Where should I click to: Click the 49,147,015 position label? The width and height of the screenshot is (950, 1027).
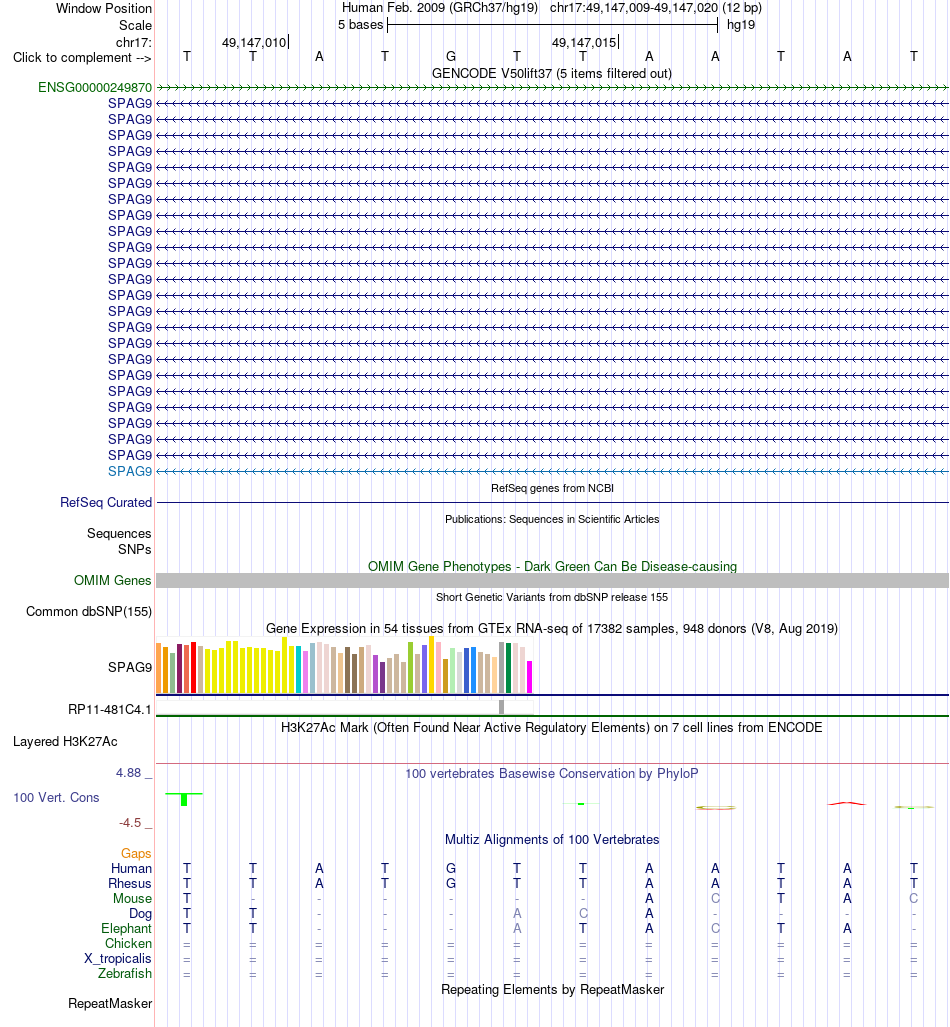coord(584,43)
